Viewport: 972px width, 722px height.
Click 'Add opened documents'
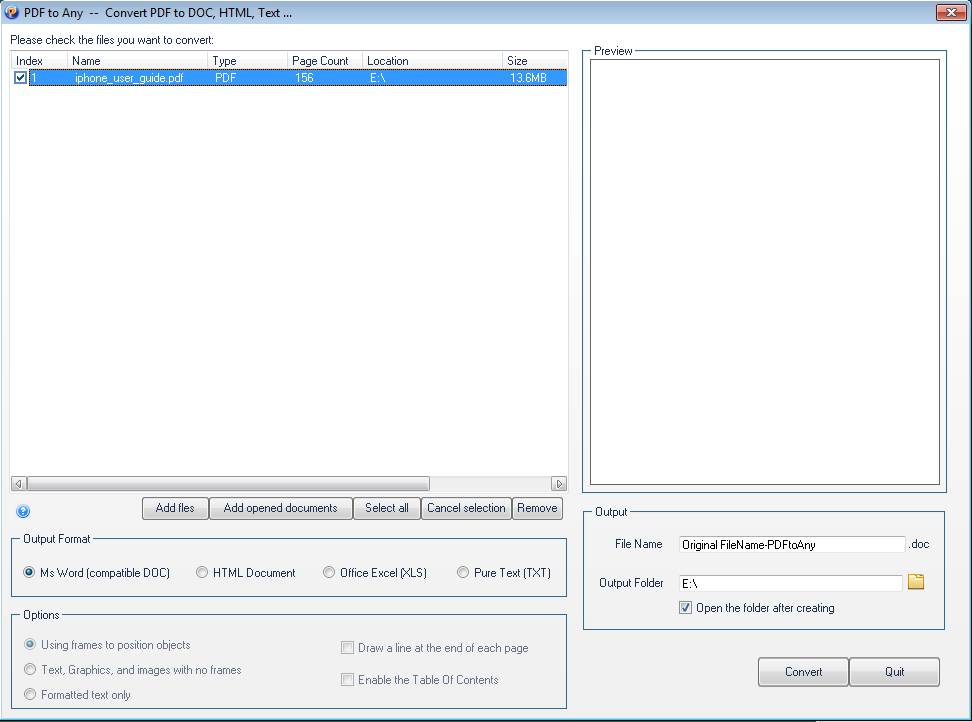[x=280, y=508]
